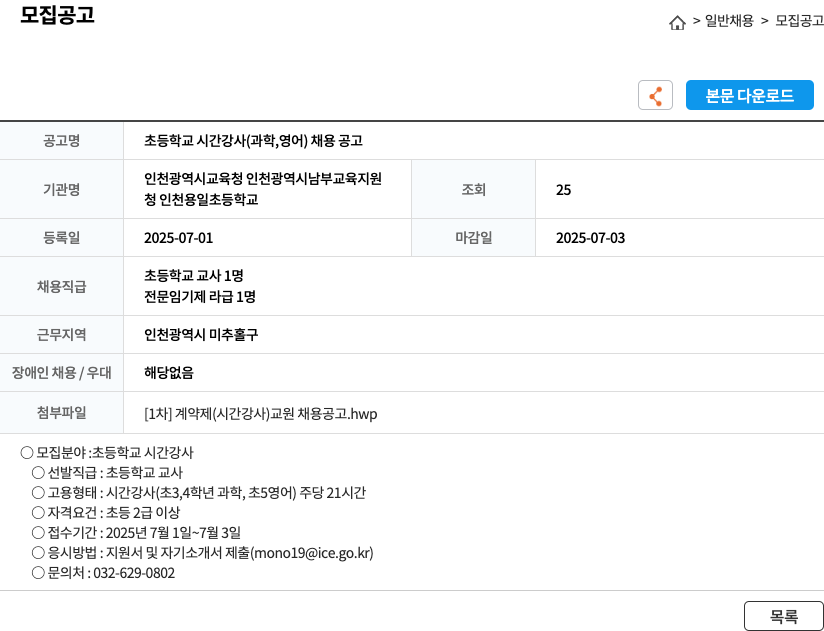Viewport: 824px width, 631px height.
Task: Click the 조회 label cell
Action: [x=473, y=189]
